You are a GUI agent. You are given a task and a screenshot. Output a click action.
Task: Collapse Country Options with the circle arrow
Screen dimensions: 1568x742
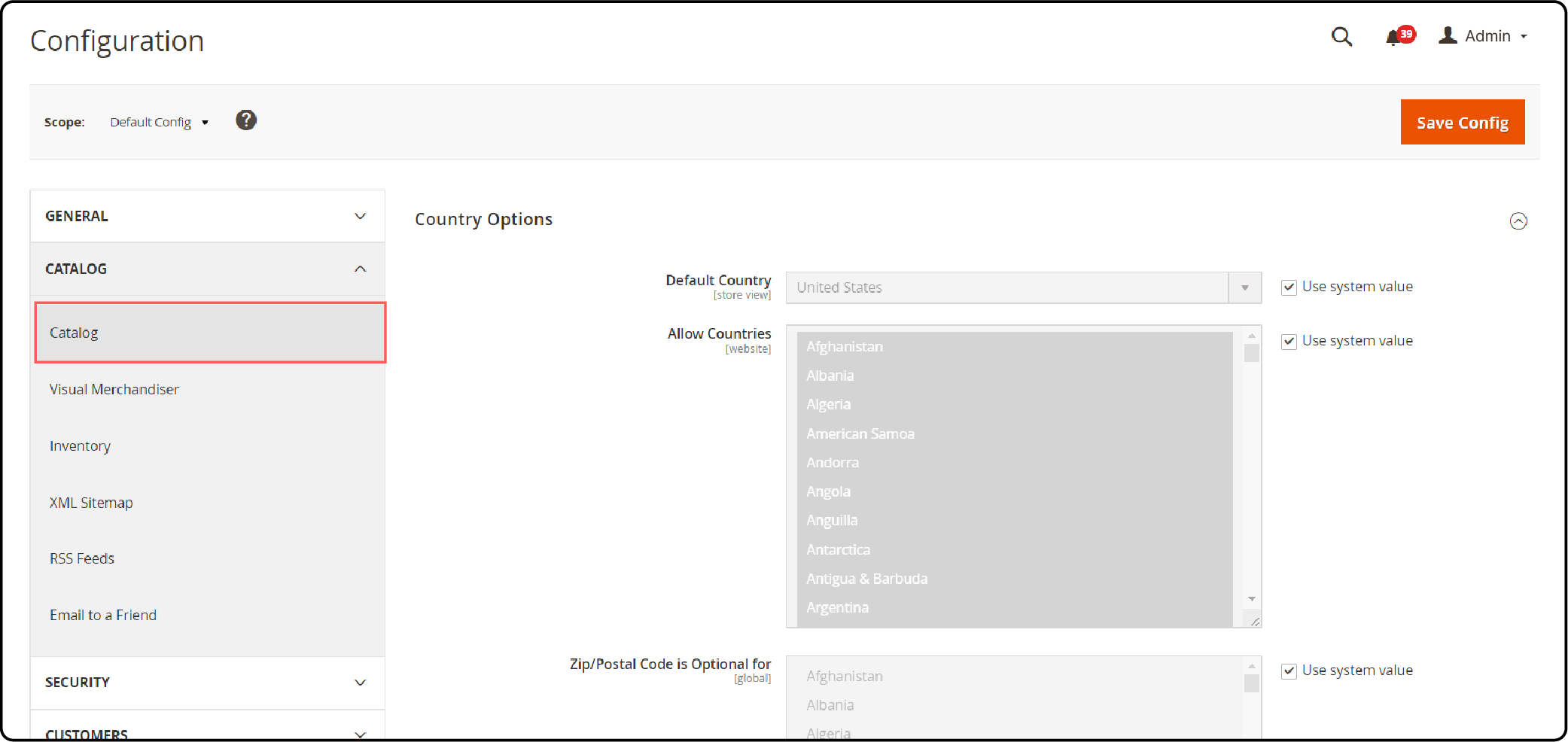[1518, 220]
